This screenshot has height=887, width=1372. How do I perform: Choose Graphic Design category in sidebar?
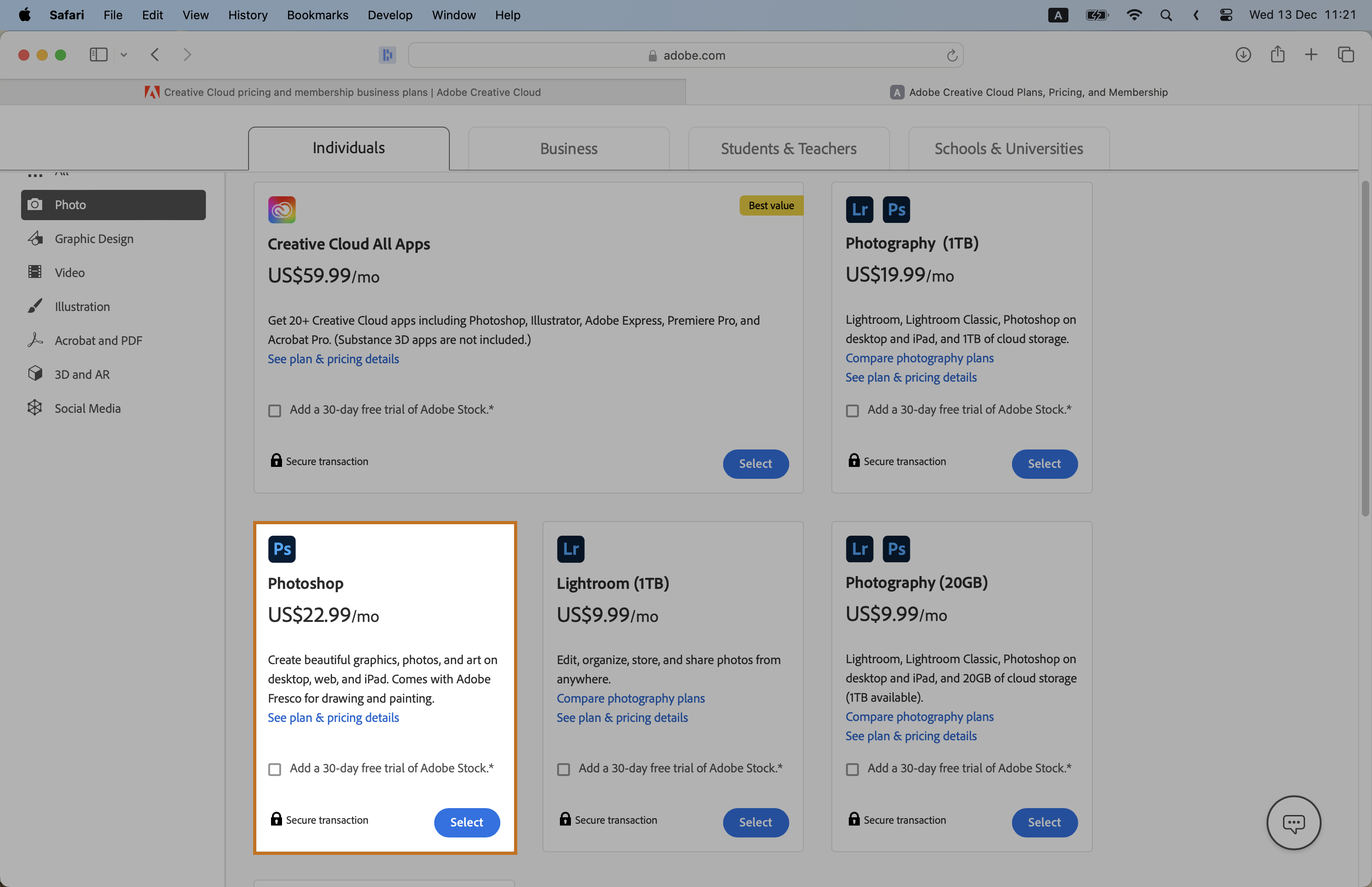[94, 238]
